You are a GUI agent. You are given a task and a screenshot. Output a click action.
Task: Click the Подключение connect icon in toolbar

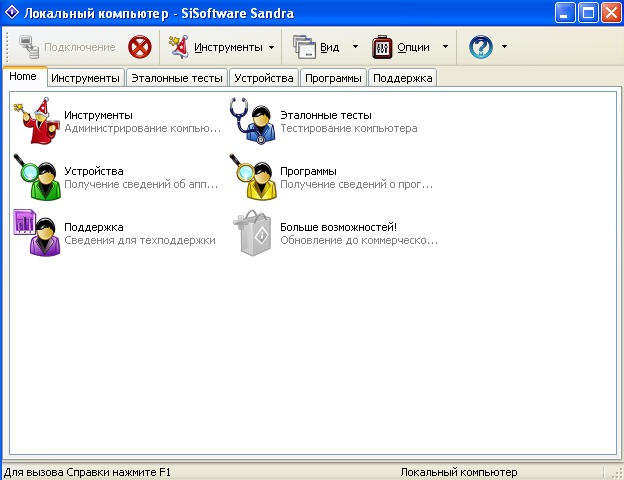[29, 47]
